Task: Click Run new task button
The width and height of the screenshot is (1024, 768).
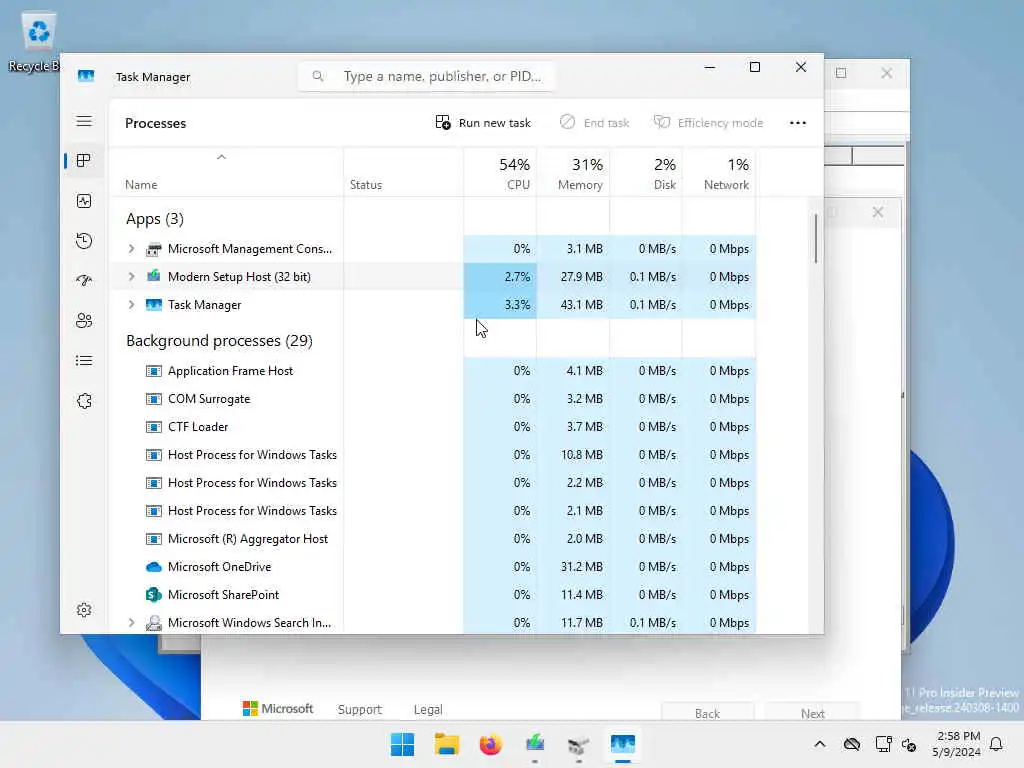Action: (483, 123)
